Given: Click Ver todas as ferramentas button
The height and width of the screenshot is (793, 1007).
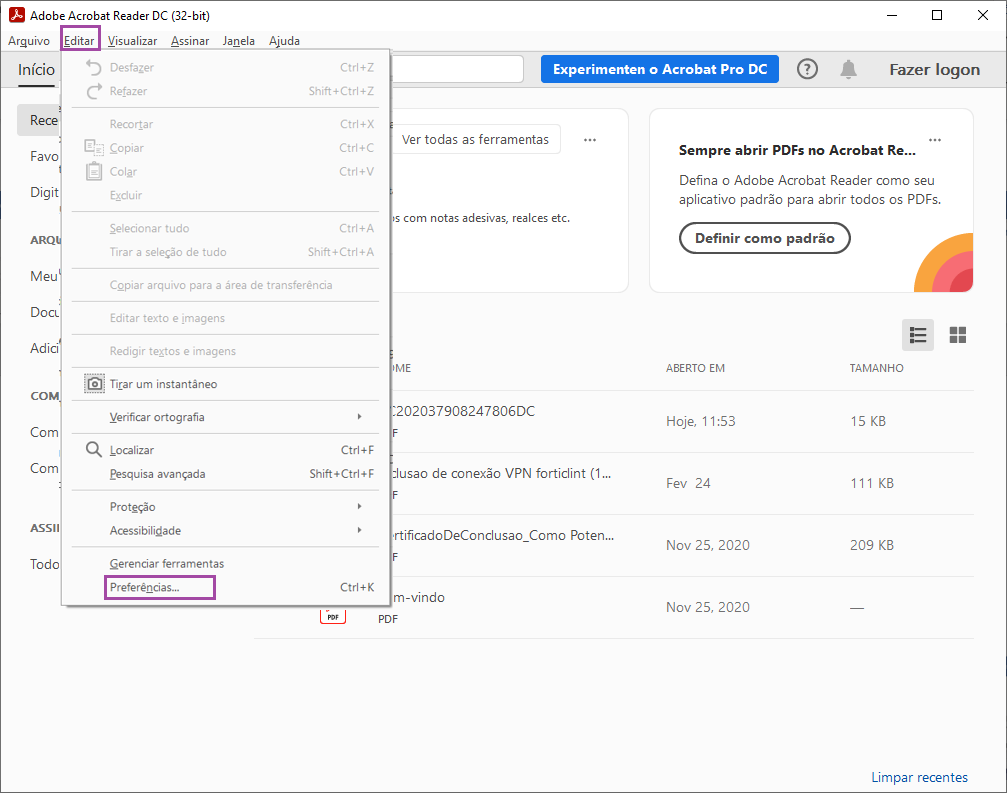Looking at the screenshot, I should pyautogui.click(x=475, y=139).
